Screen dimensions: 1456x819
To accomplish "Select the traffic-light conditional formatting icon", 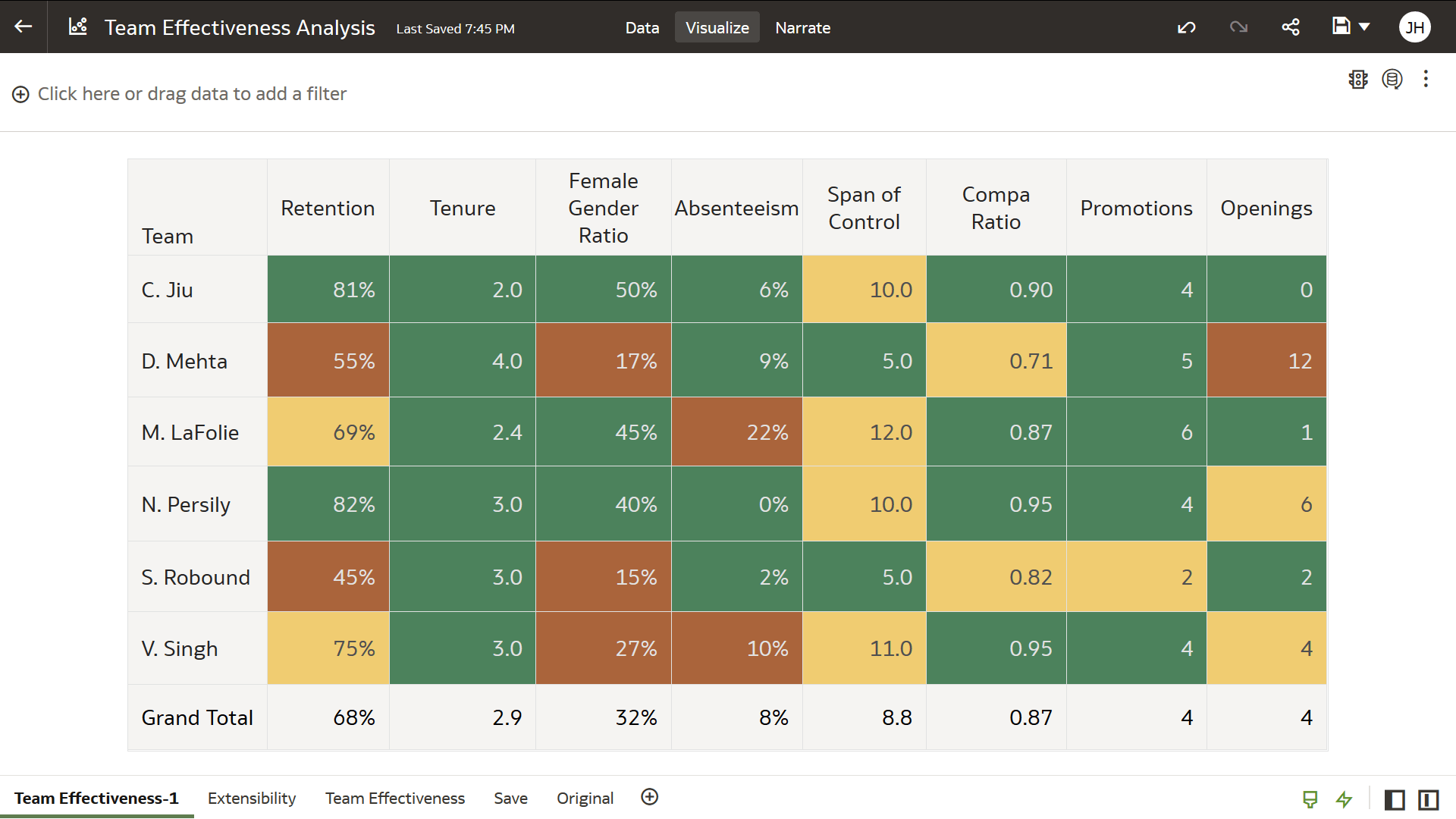I will point(1357,79).
